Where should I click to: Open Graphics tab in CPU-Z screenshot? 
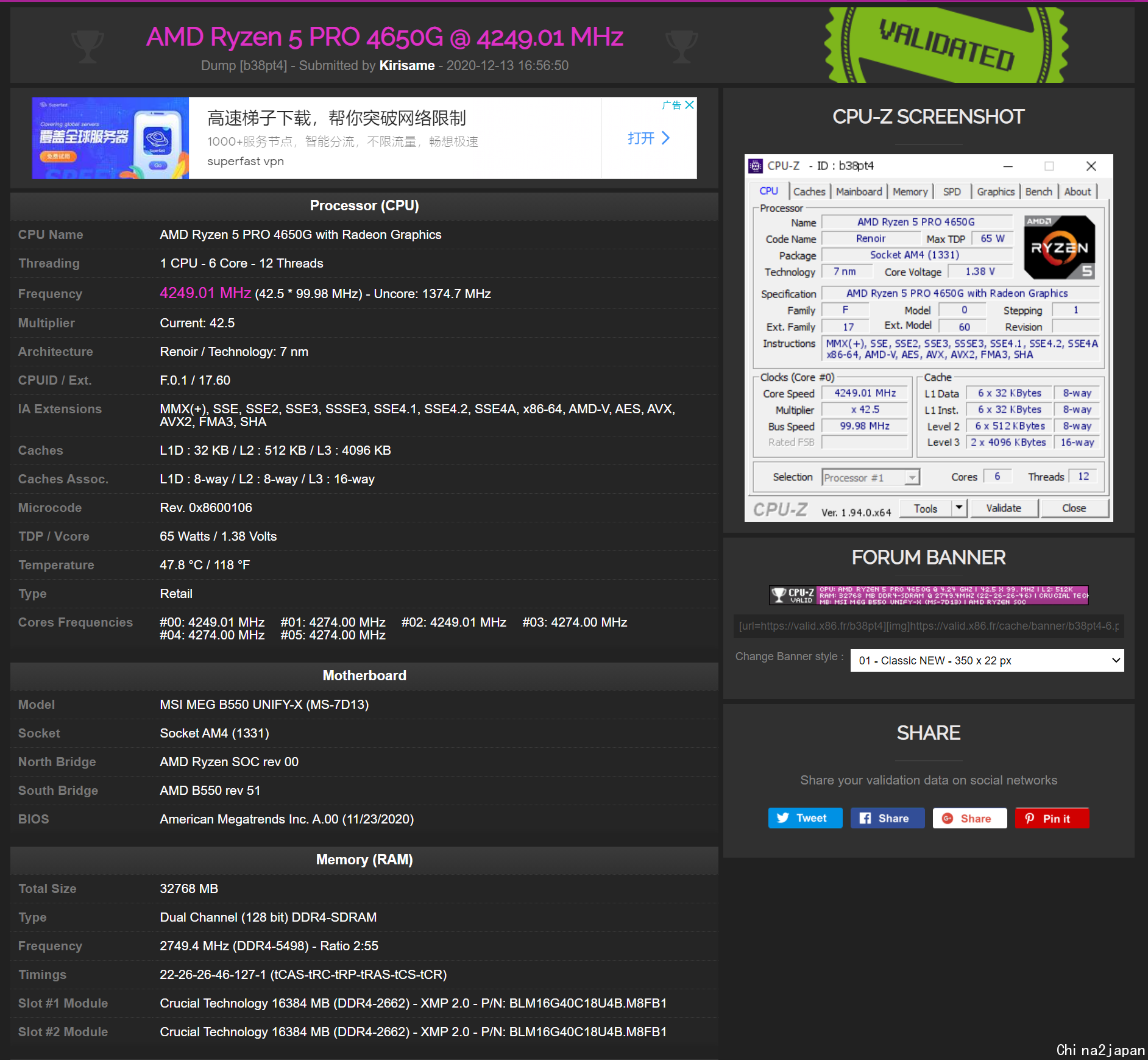coord(996,191)
